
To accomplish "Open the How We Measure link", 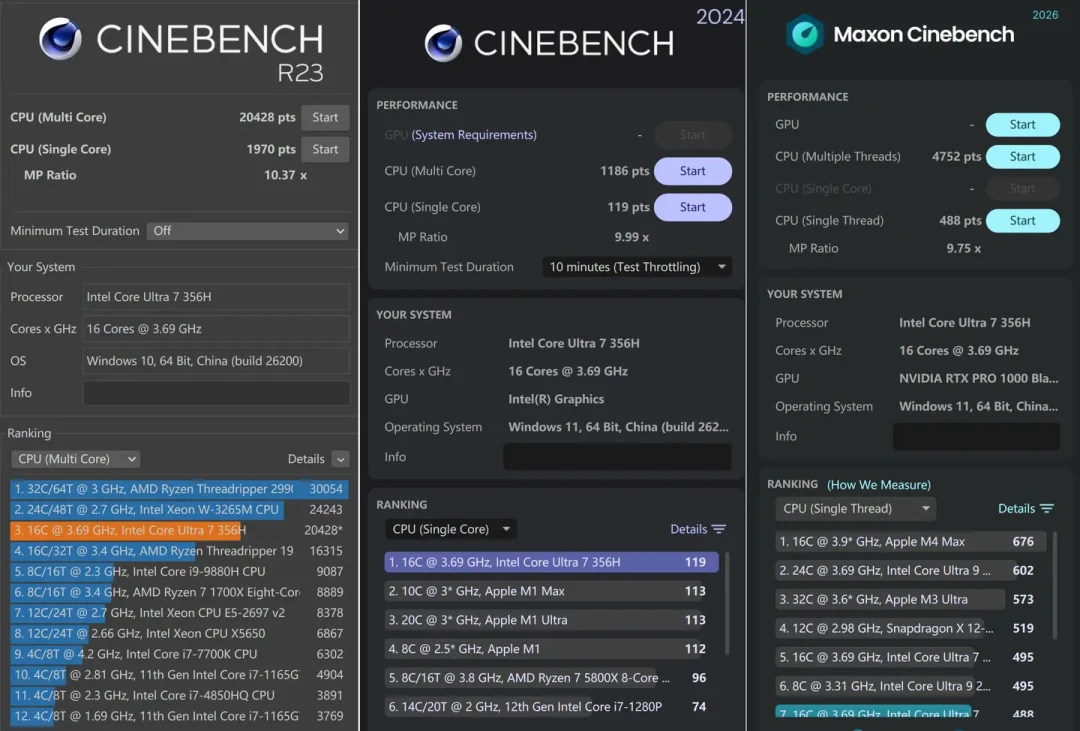I will [879, 485].
